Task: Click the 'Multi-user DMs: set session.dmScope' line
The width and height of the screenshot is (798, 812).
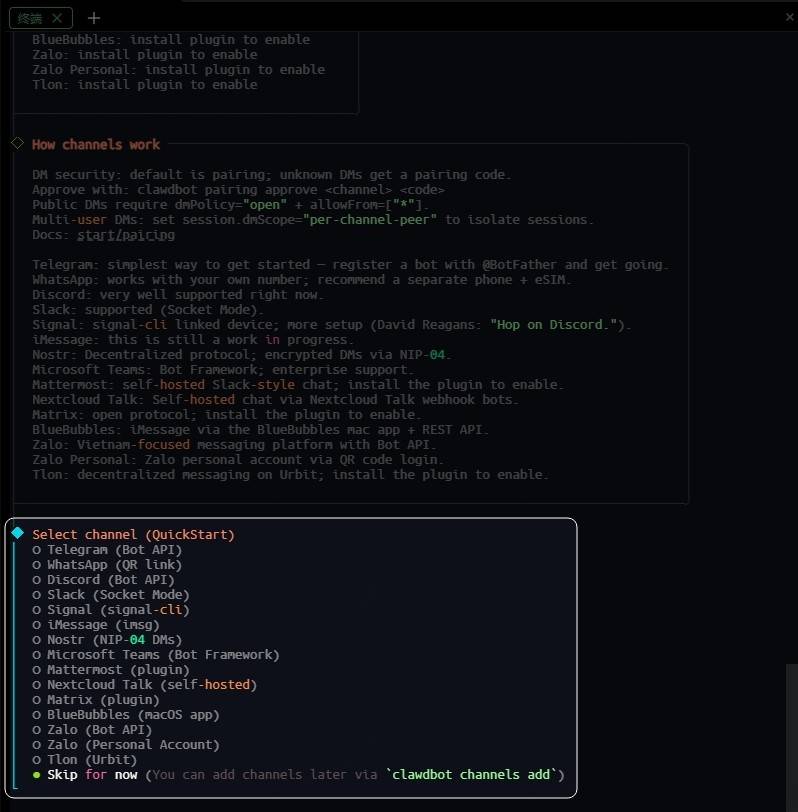Action: pos(313,220)
